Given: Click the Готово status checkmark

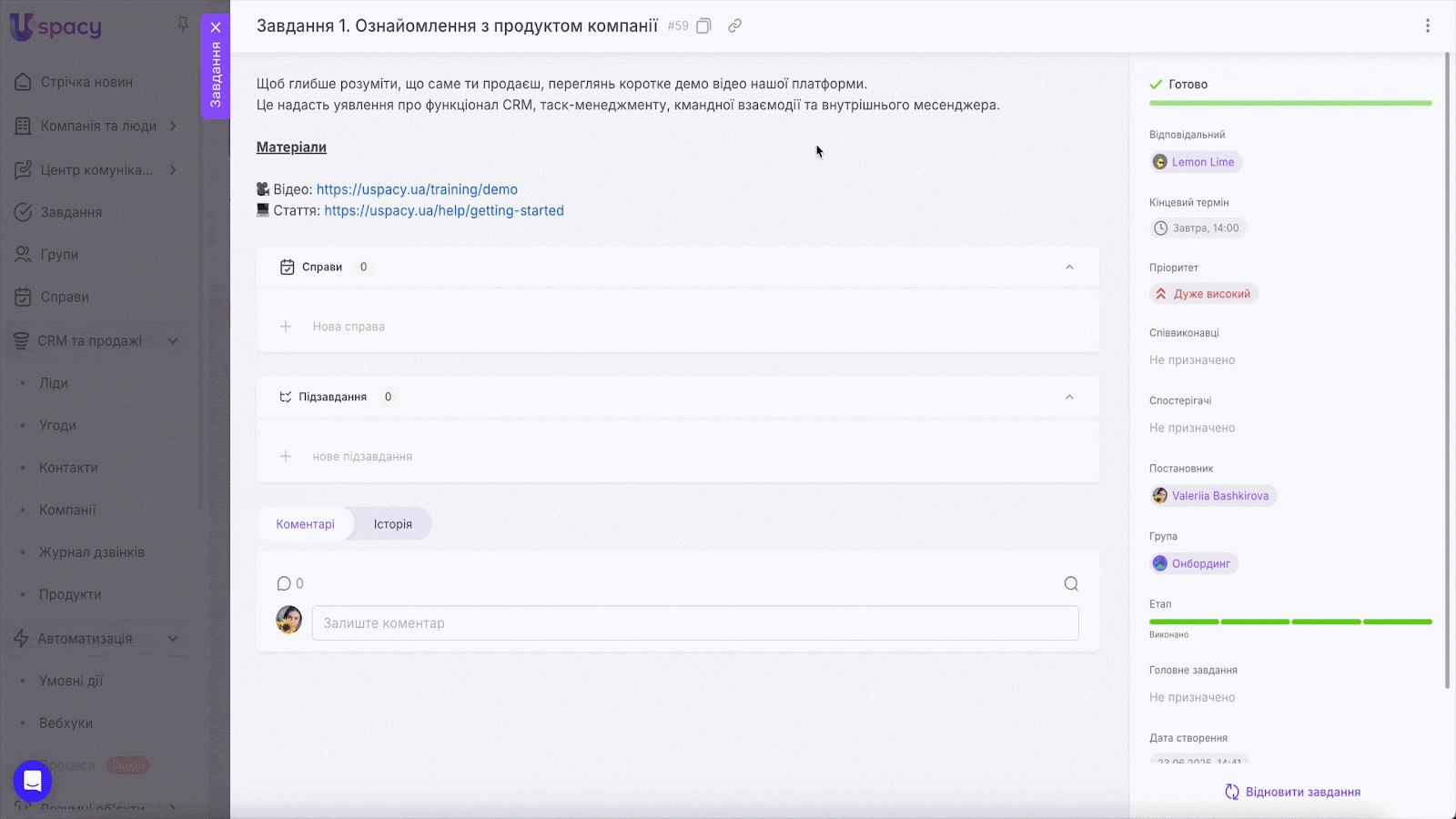Looking at the screenshot, I should coord(1157,85).
